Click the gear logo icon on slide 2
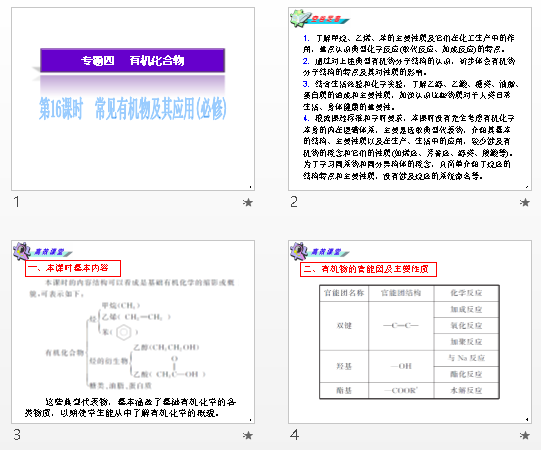 pos(300,18)
